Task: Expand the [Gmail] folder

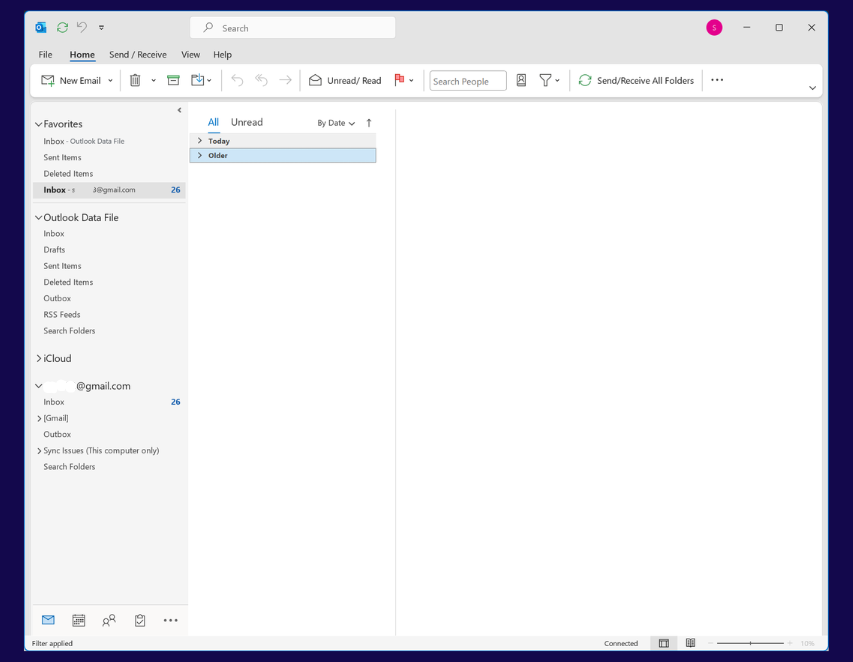Action: pos(39,418)
